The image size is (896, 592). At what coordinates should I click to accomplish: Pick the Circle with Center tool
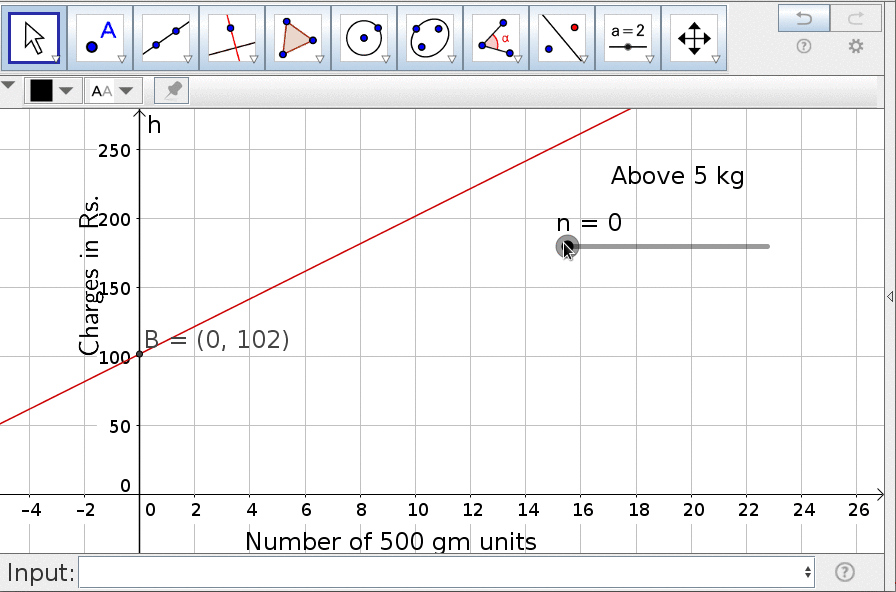click(x=364, y=35)
